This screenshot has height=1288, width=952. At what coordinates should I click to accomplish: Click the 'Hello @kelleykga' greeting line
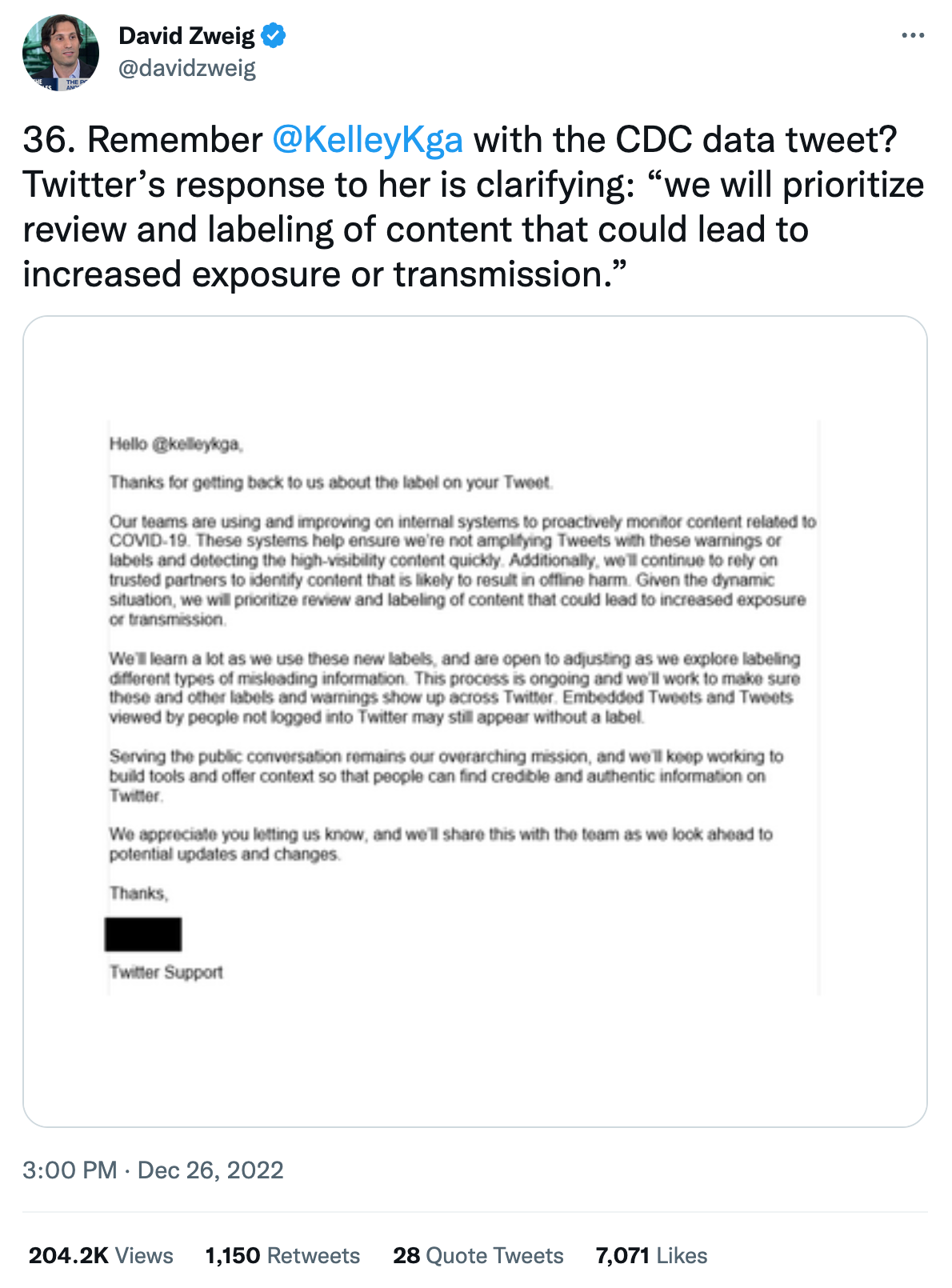(x=176, y=444)
